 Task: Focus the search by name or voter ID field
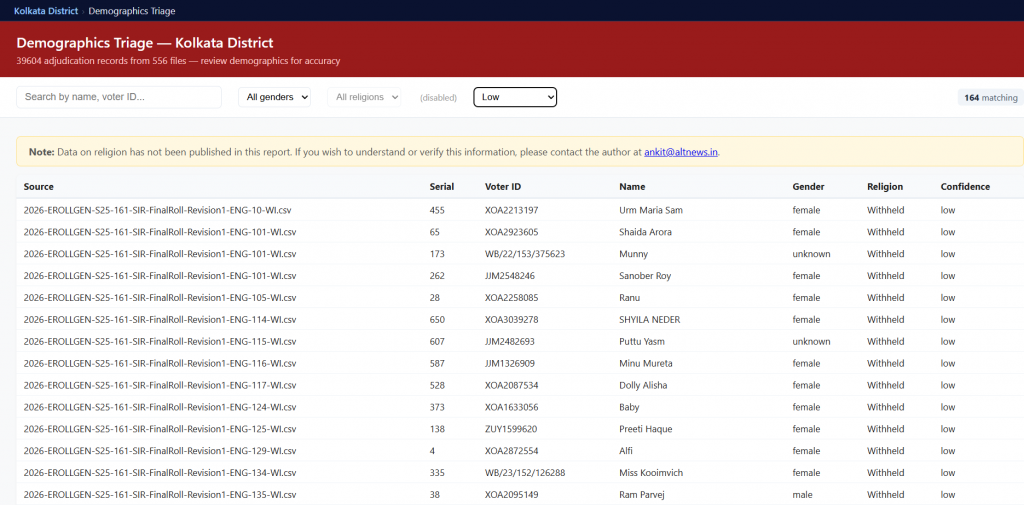click(x=119, y=97)
